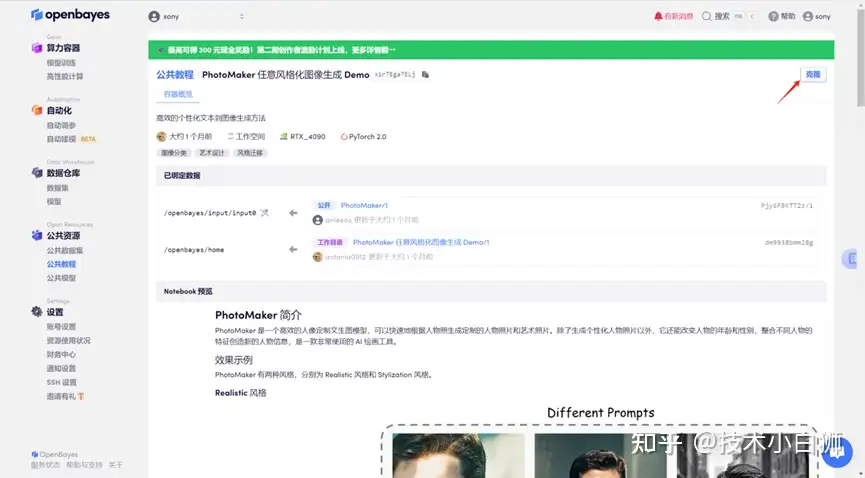Screen dimensions: 865x478
Task: Click the 艺术设计 tag
Action: (212, 153)
